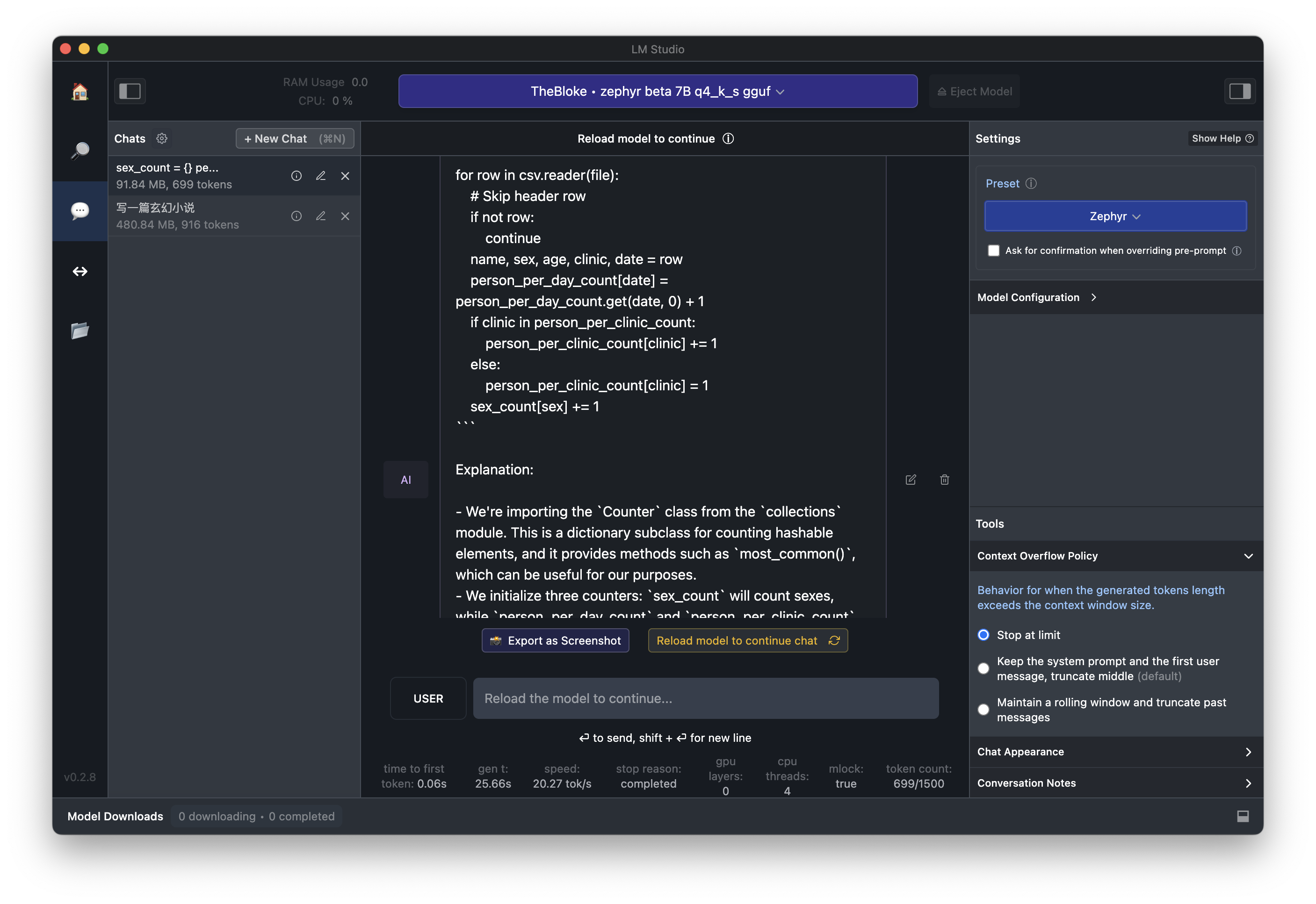
Task: Select the Stop at limit option
Action: pyautogui.click(x=983, y=635)
